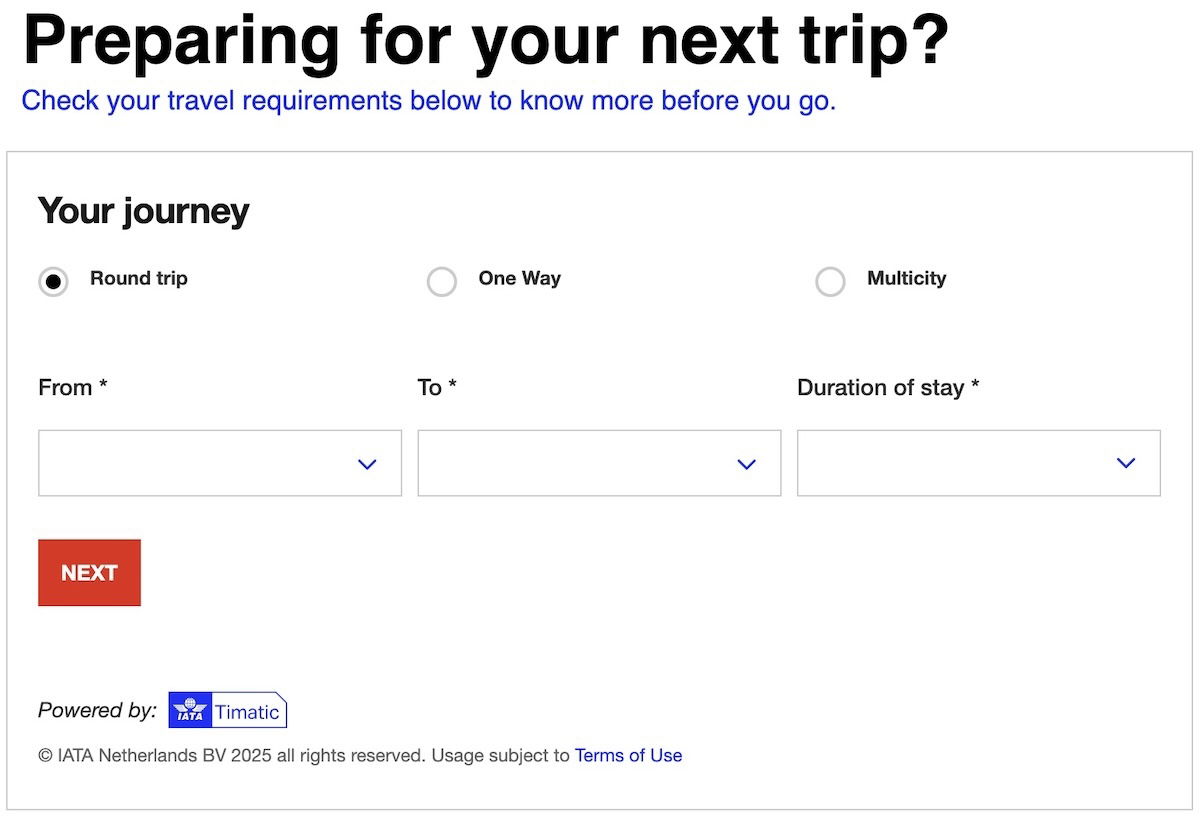Screen dimensions: 1200x818
Task: Open the From country select box
Action: point(200,463)
